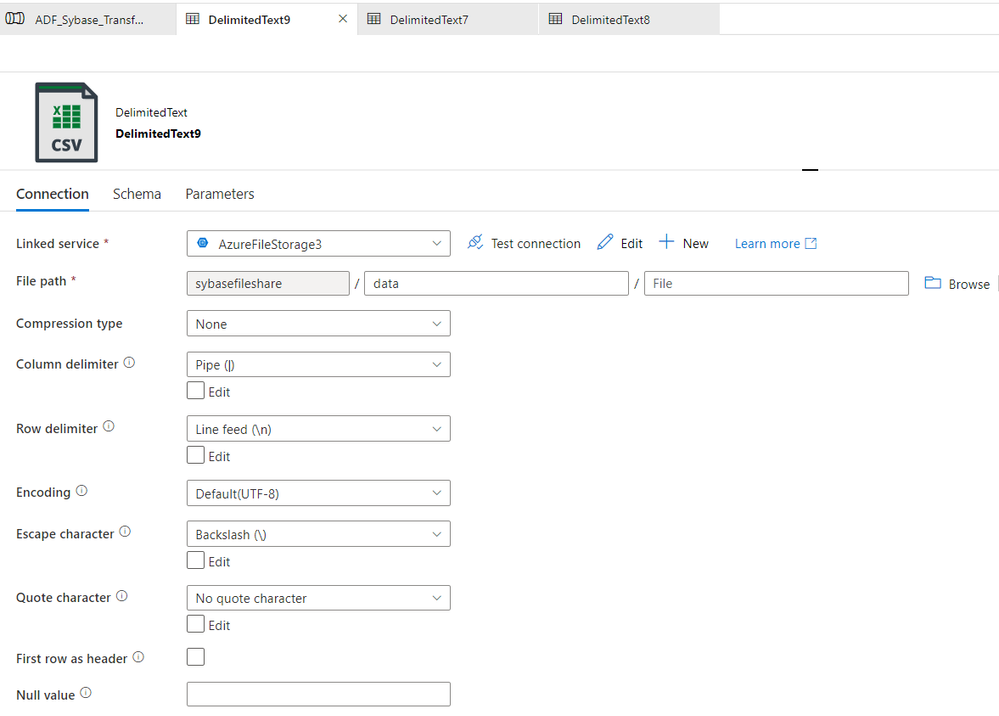Show info tooltip for Column delimiter
This screenshot has height=716, width=999.
click(129, 363)
